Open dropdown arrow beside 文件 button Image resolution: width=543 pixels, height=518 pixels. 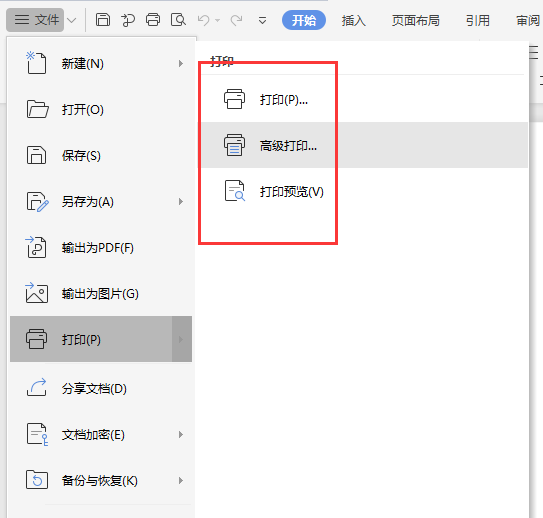pyautogui.click(x=72, y=20)
